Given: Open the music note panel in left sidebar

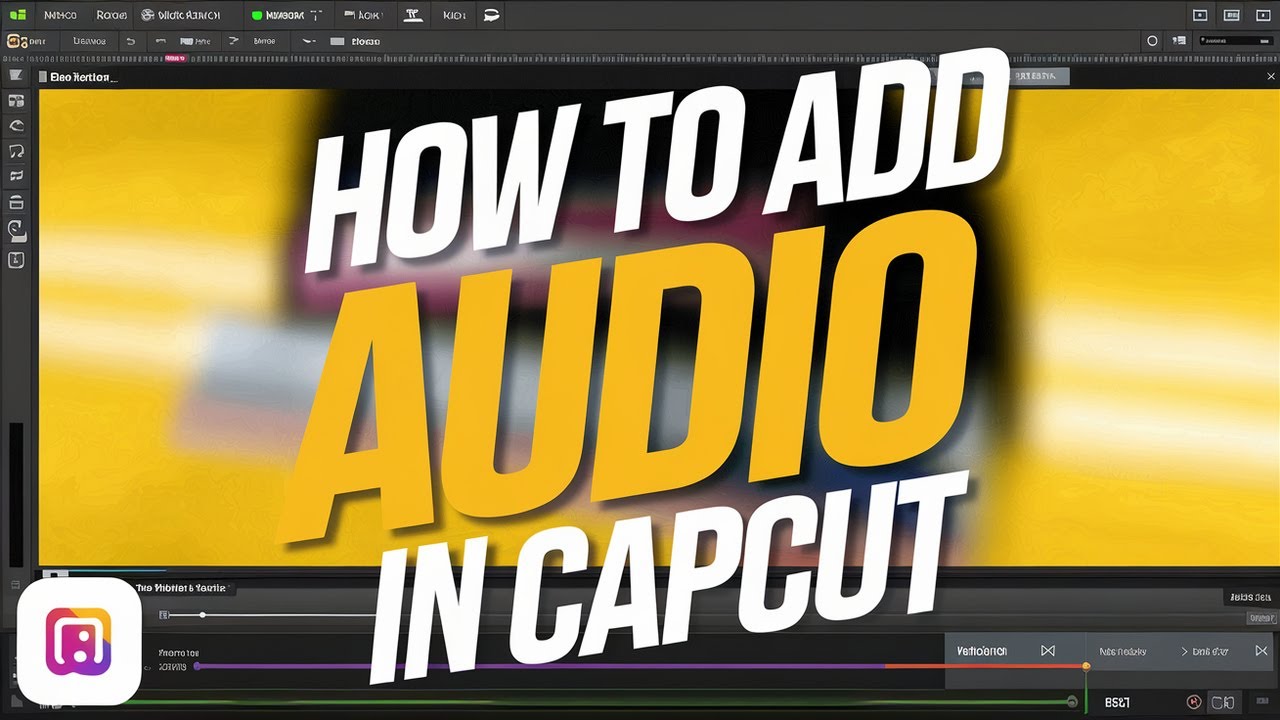Looking at the screenshot, I should [16, 151].
